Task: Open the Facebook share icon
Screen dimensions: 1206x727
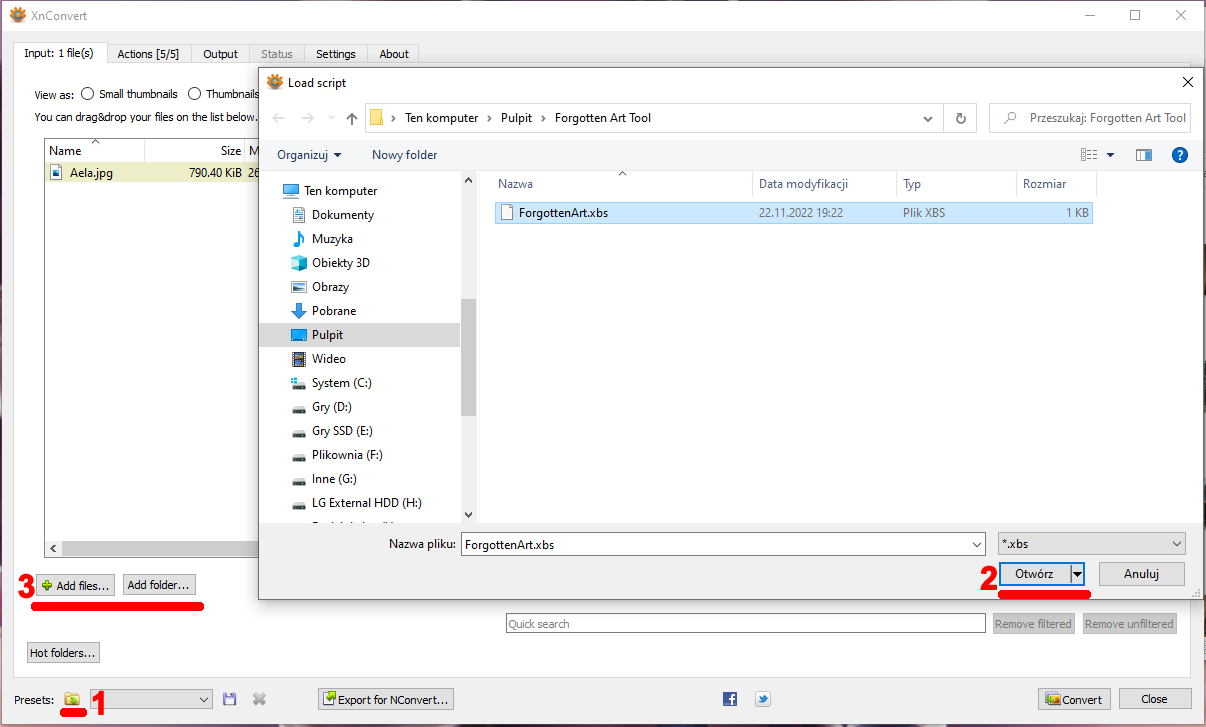Action: pyautogui.click(x=730, y=699)
